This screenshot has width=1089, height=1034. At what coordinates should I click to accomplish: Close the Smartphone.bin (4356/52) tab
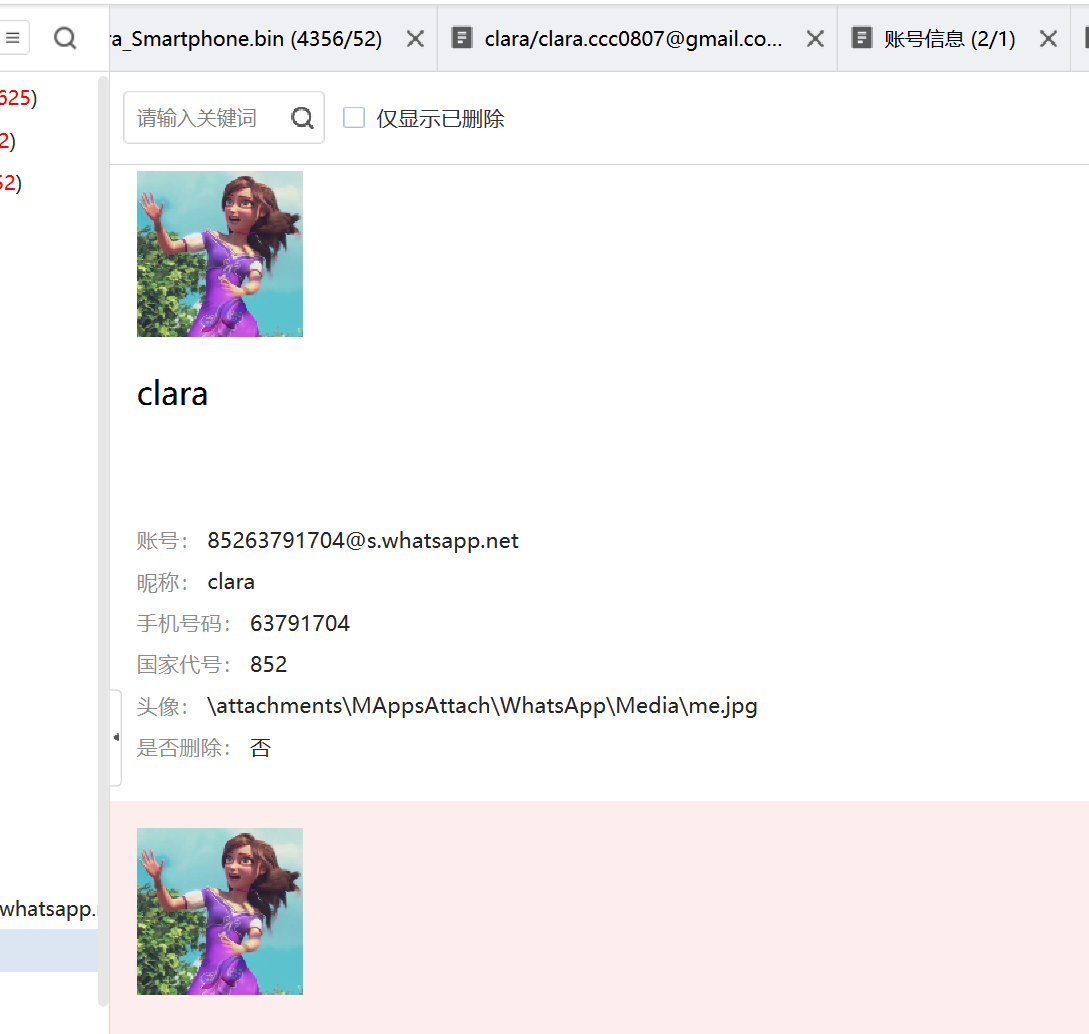point(415,39)
